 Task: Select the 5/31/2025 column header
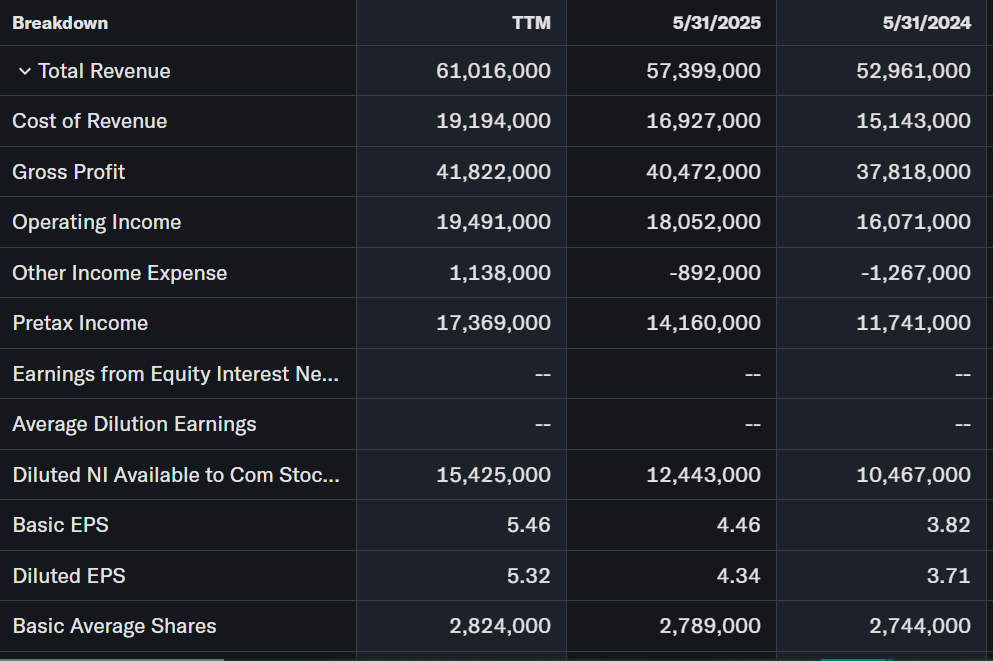(x=716, y=23)
